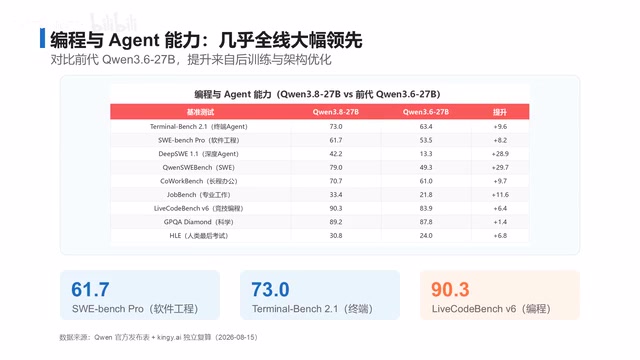
Task: Click the value 83.9 in the table
Action: tap(426, 208)
